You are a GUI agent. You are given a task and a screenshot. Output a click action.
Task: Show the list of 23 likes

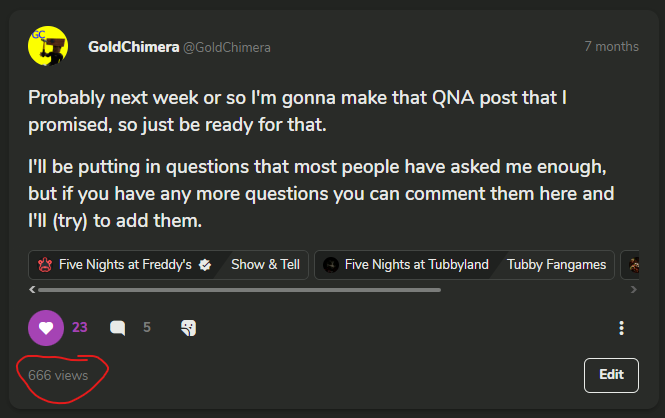point(80,327)
